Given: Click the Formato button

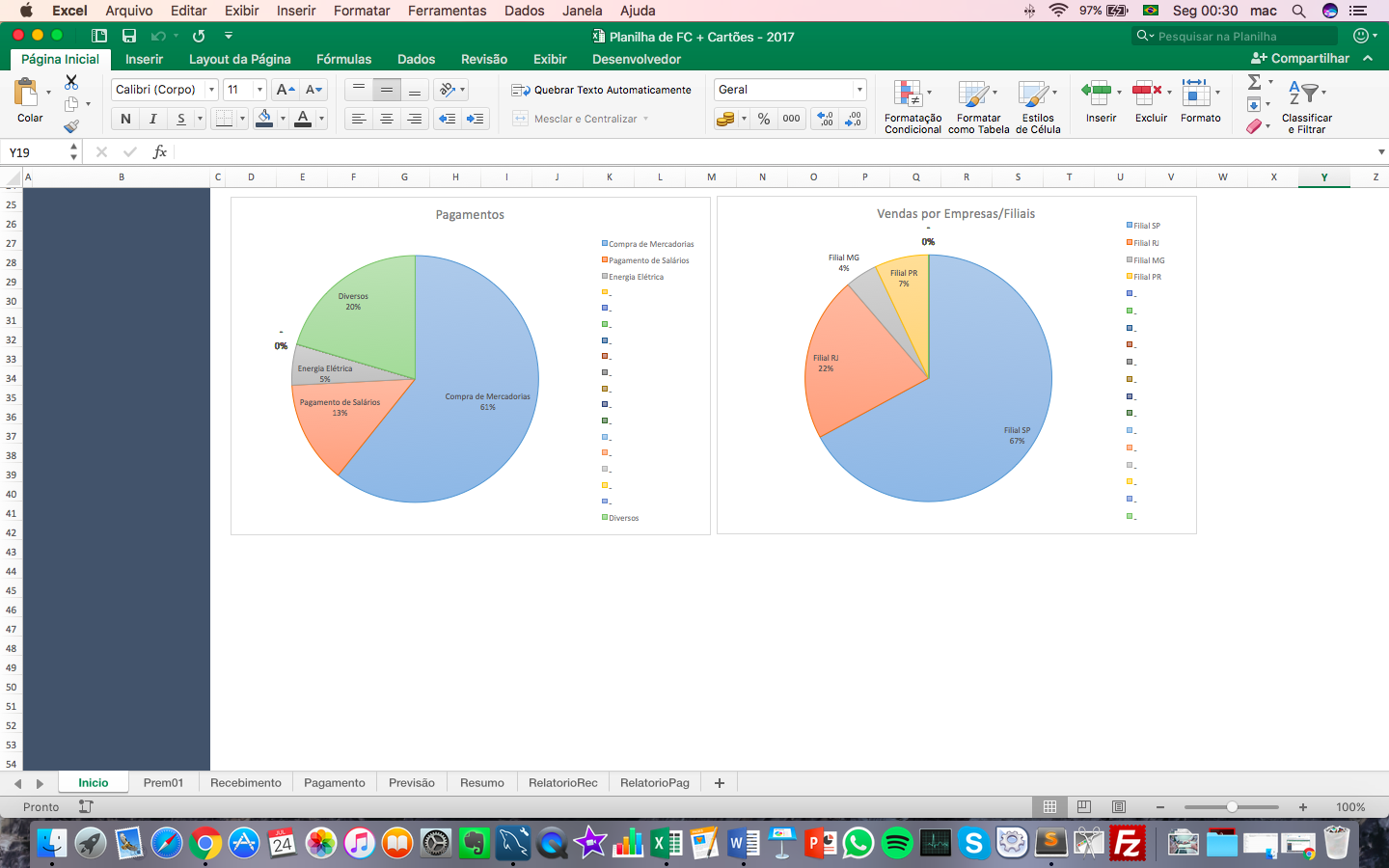Looking at the screenshot, I should click(1200, 101).
